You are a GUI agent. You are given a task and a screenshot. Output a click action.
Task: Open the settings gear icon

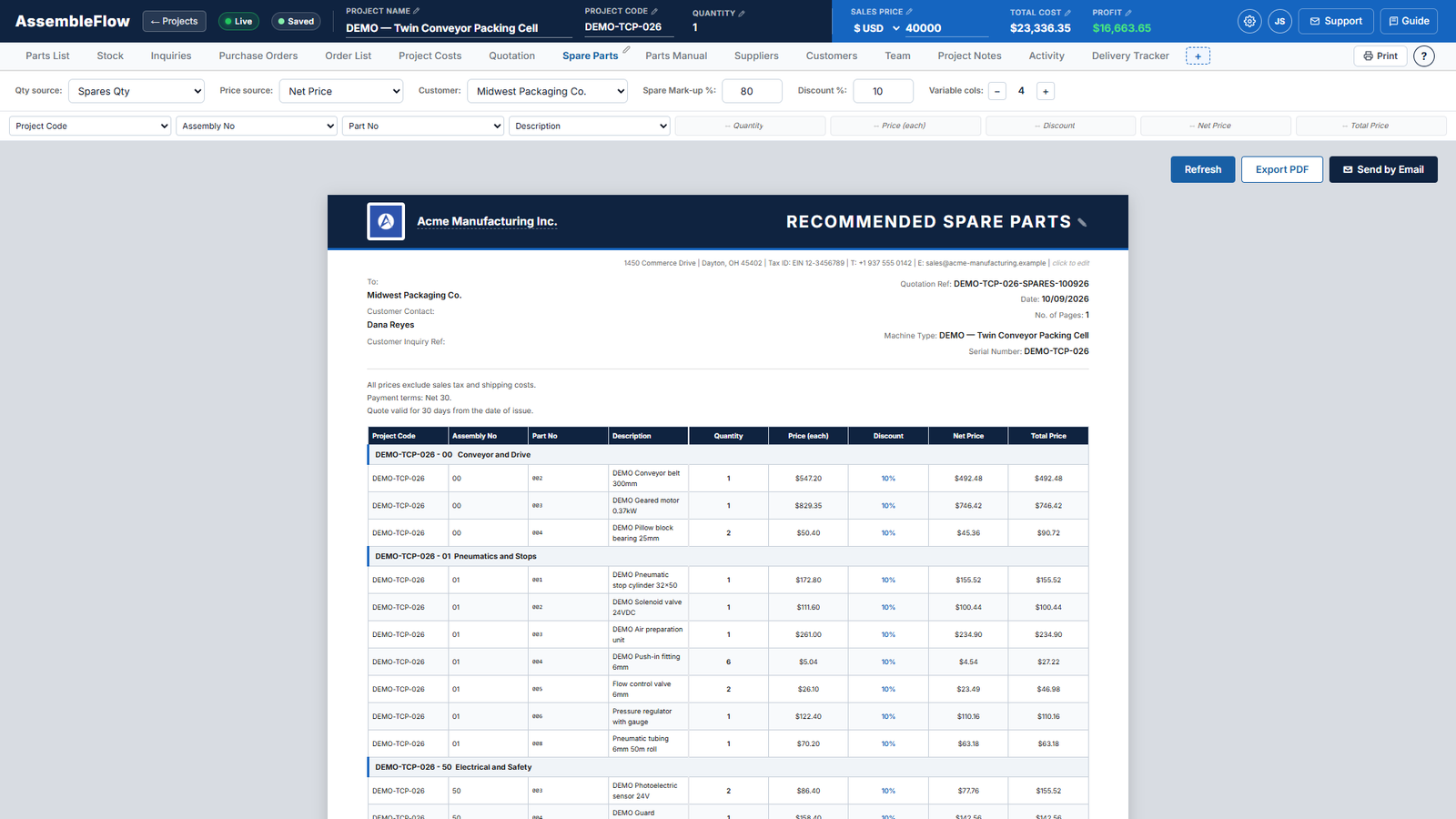1249,21
